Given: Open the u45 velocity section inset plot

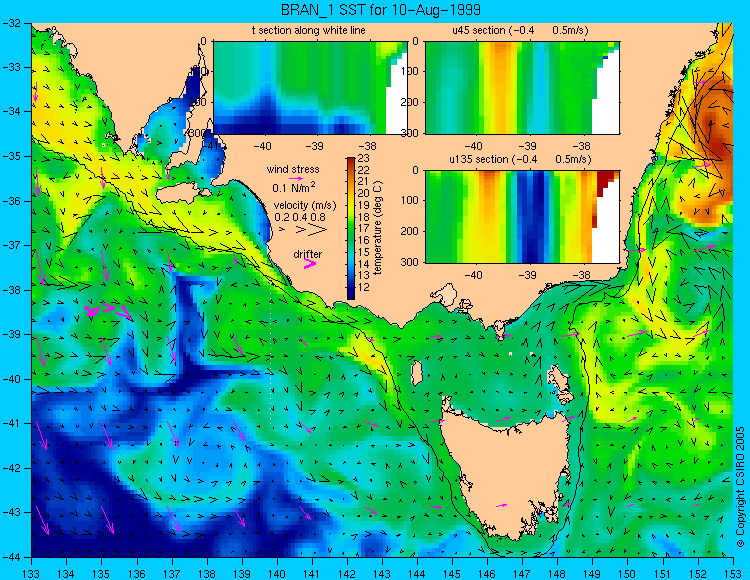Looking at the screenshot, I should pyautogui.click(x=522, y=88).
